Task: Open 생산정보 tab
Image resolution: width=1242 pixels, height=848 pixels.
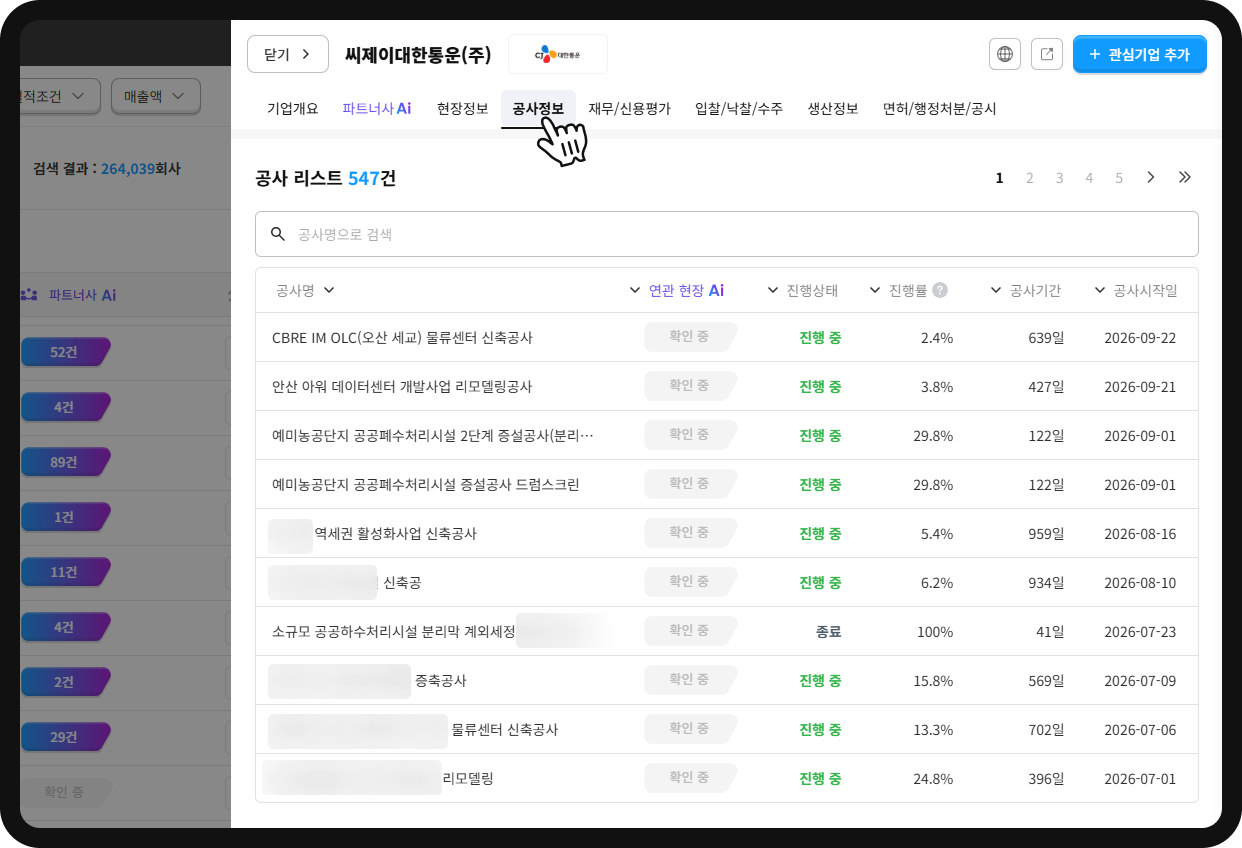Action: (x=833, y=109)
